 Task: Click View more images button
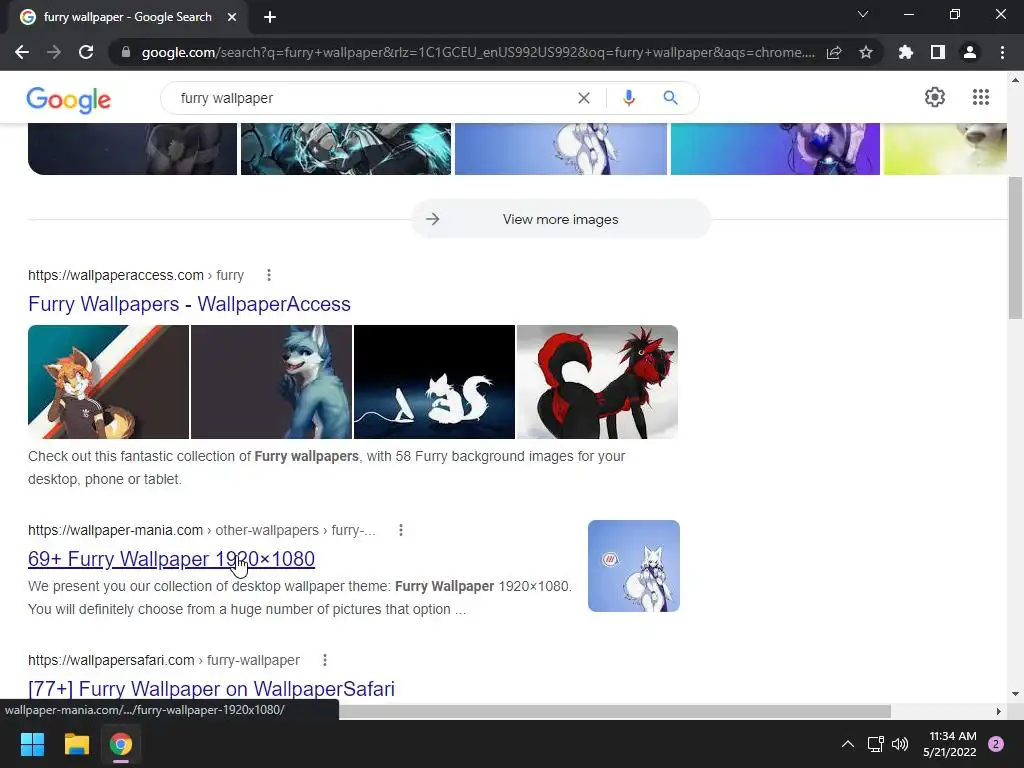(x=560, y=219)
